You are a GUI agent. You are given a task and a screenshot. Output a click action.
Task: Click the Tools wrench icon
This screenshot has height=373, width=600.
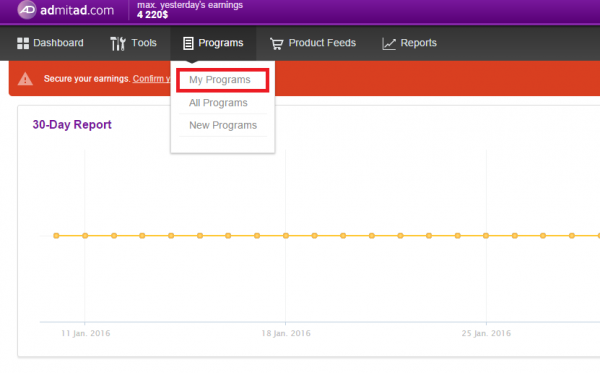[x=118, y=44]
